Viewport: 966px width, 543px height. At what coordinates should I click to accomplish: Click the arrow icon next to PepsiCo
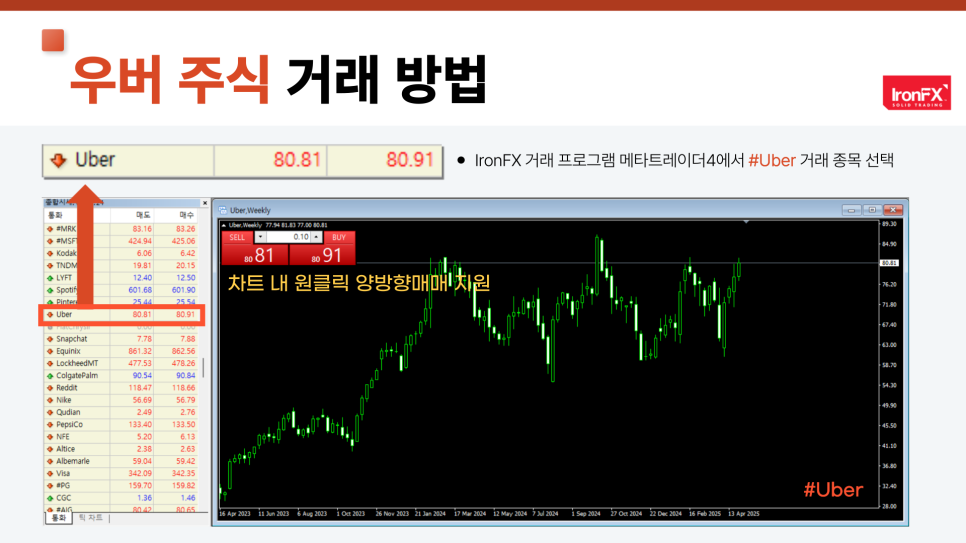pyautogui.click(x=50, y=425)
